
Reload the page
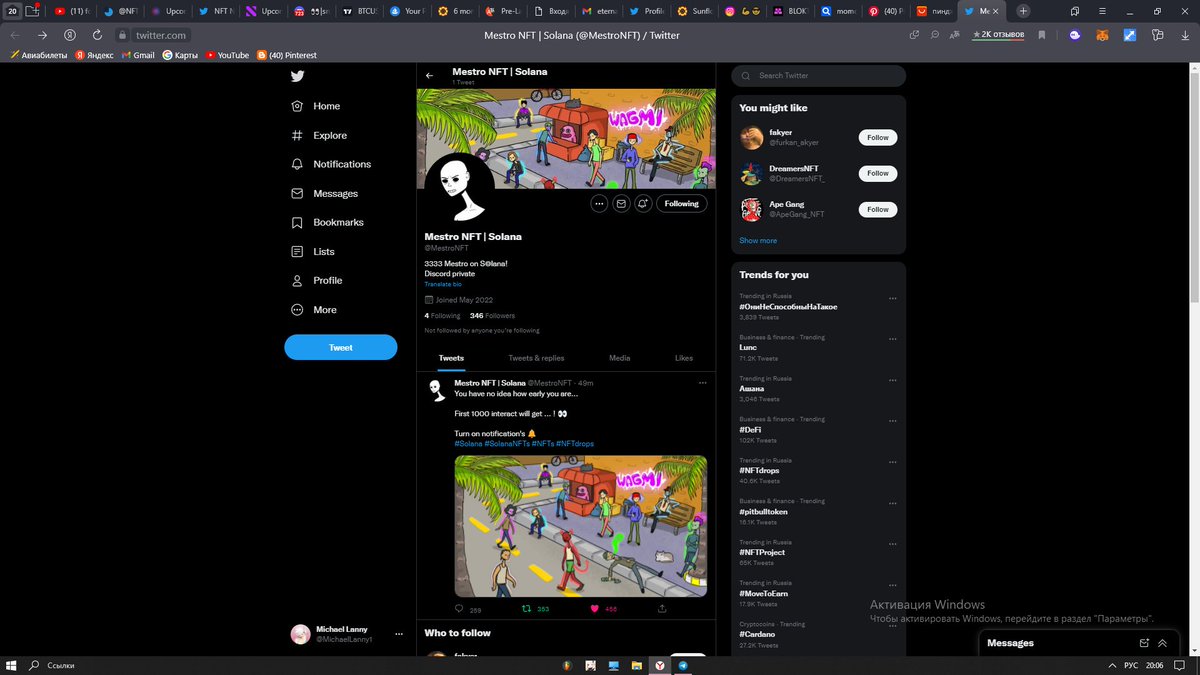point(97,35)
